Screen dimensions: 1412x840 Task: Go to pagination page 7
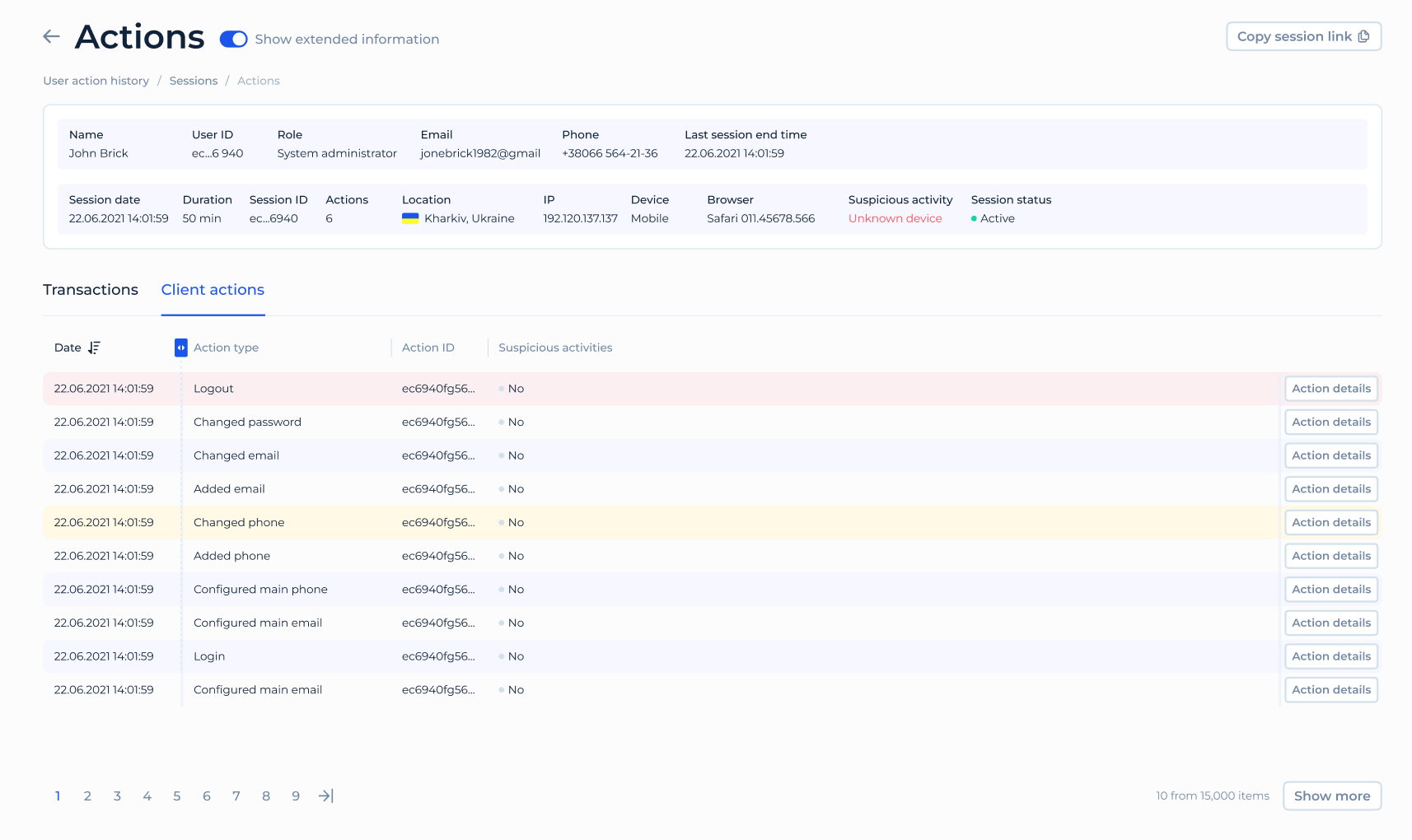point(236,796)
